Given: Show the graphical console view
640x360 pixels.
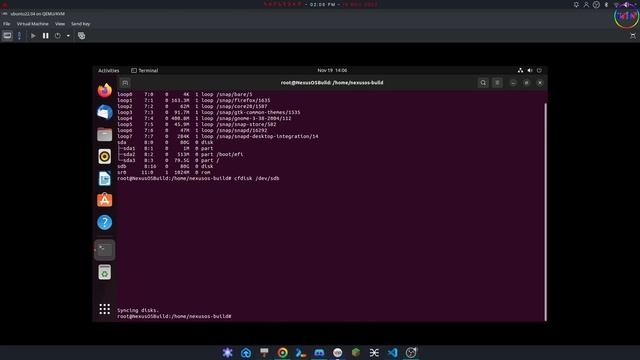Looking at the screenshot, I should [x=7, y=36].
